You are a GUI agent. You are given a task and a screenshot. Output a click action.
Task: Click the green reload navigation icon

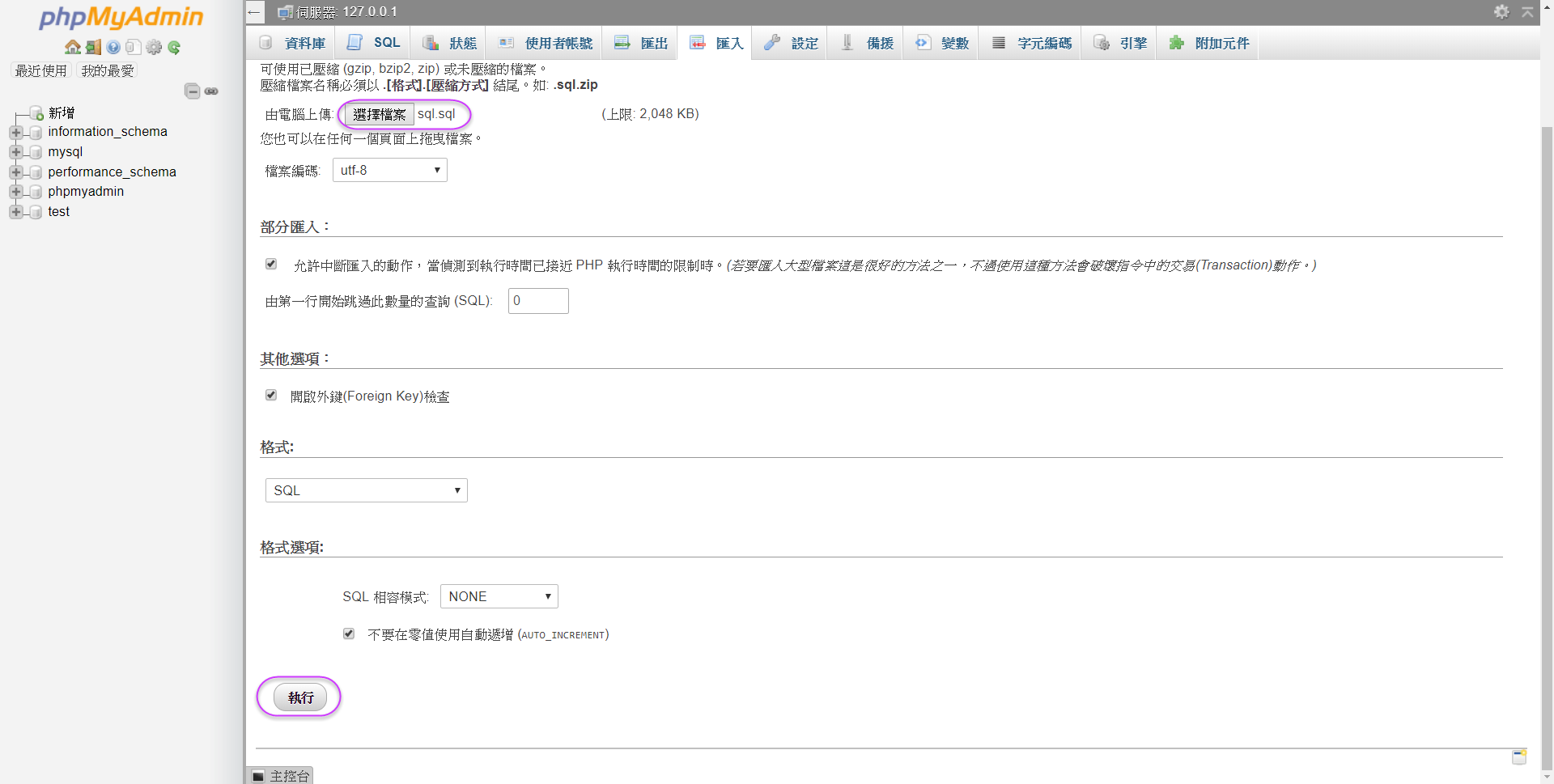174,48
